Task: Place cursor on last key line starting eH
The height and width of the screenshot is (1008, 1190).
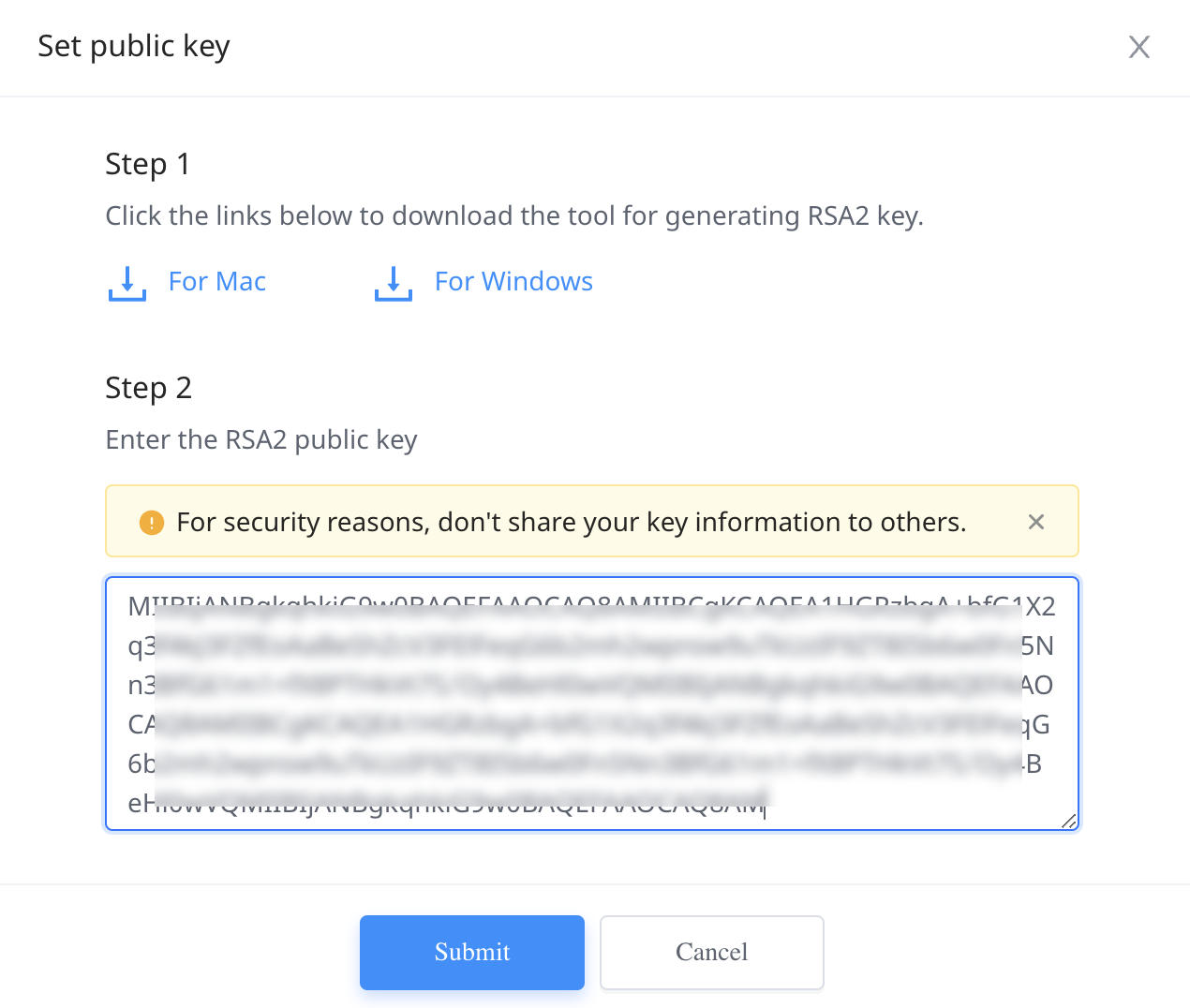Action: pos(448,804)
